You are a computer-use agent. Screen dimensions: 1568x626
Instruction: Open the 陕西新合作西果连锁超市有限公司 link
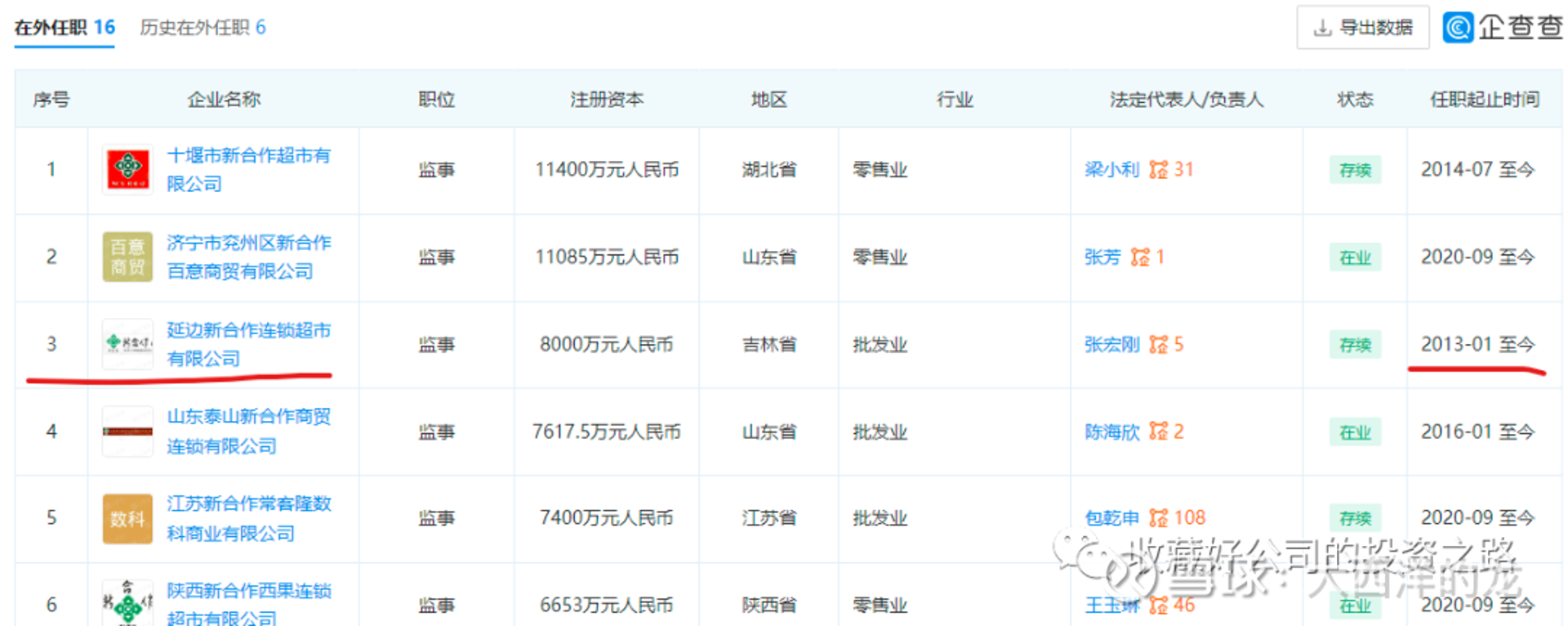click(249, 603)
